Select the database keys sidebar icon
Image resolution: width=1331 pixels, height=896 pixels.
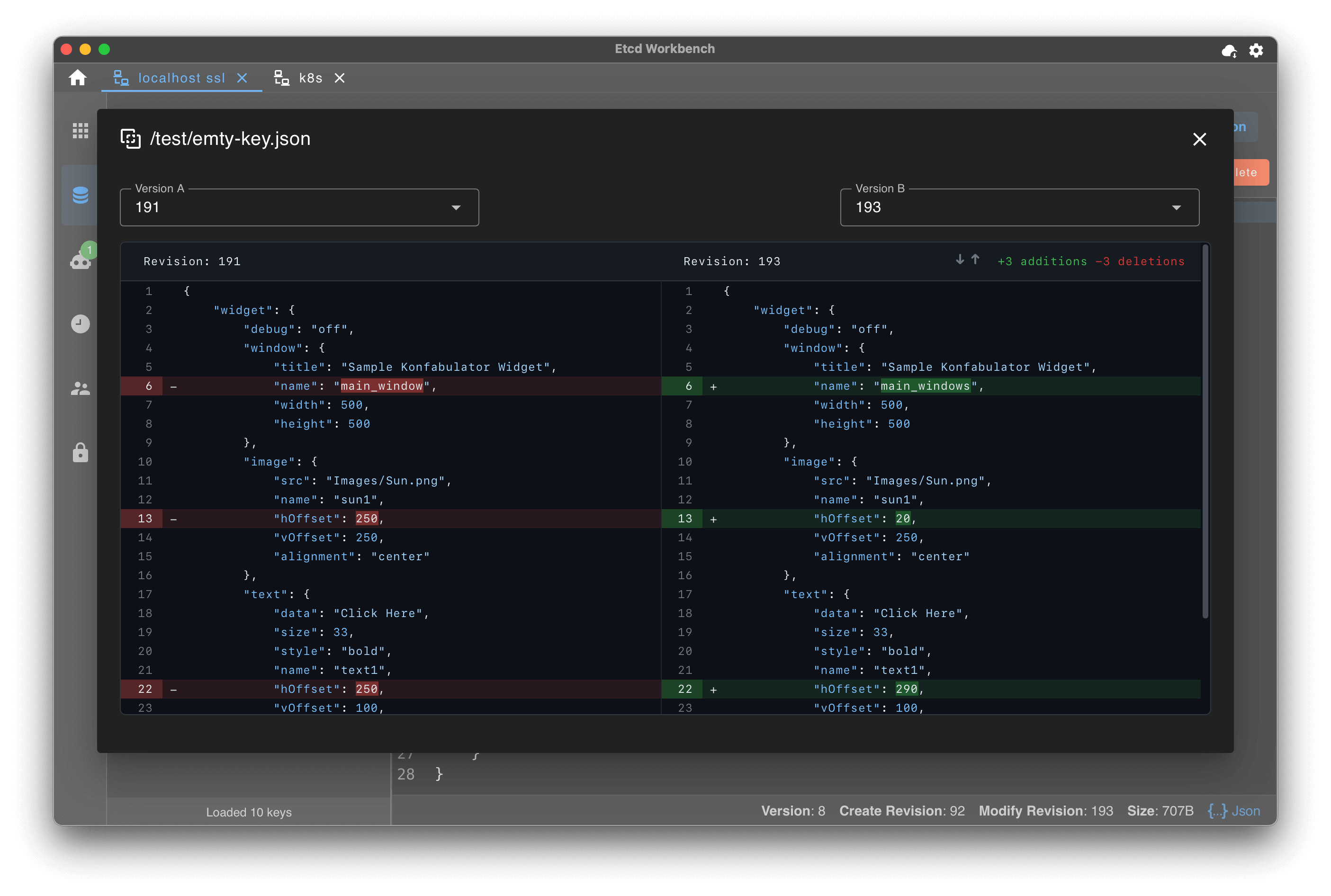81,195
